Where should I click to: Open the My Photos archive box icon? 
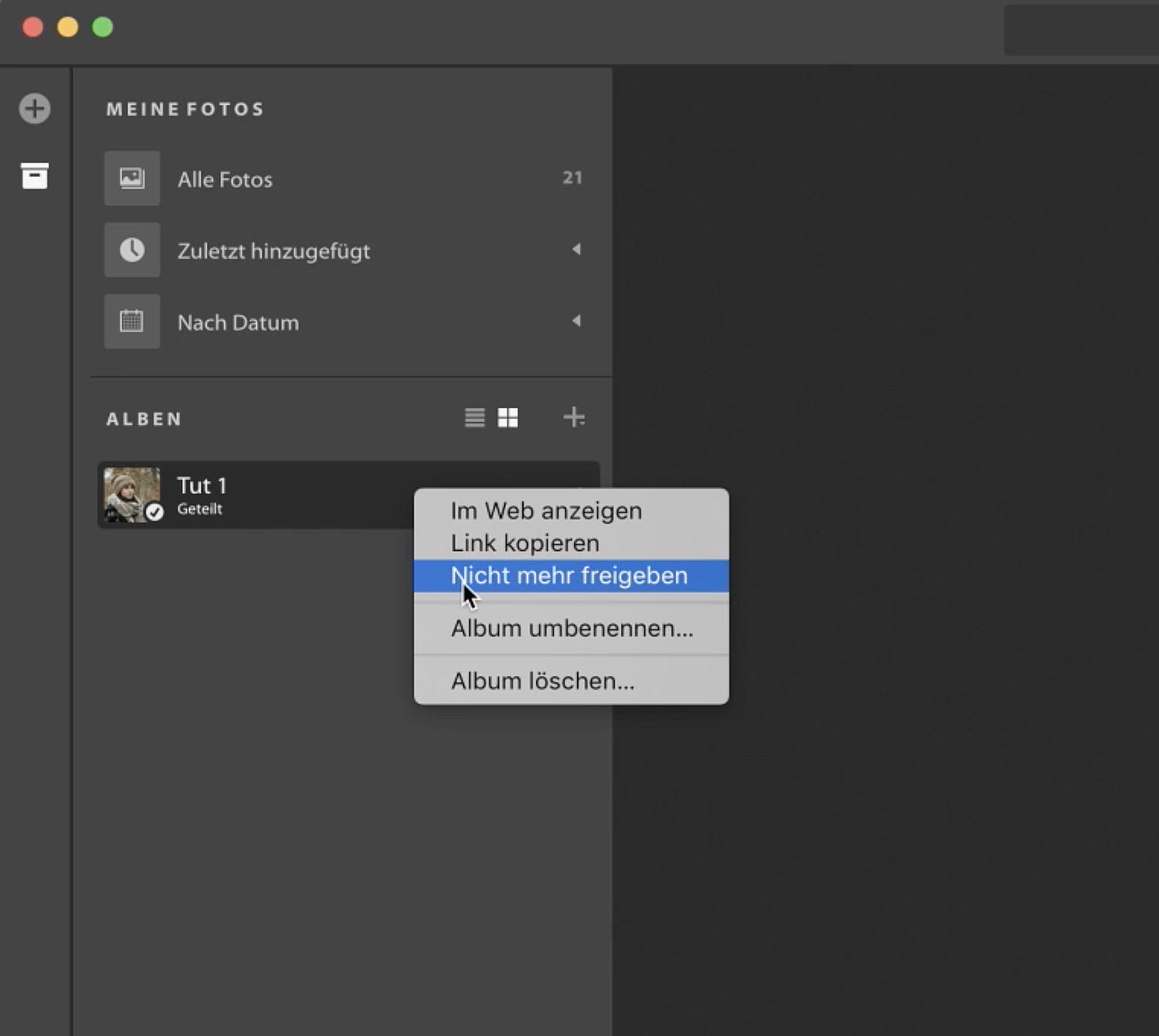coord(35,176)
